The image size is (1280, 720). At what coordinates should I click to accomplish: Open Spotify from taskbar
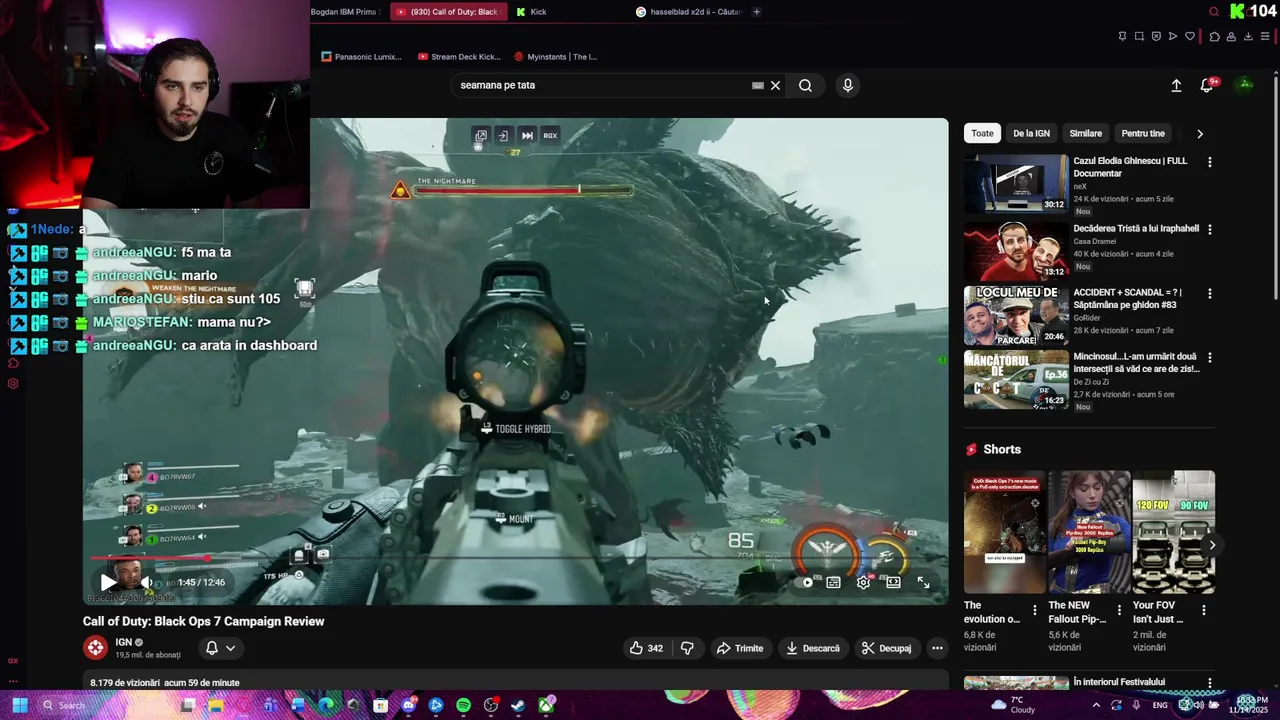[x=464, y=705]
